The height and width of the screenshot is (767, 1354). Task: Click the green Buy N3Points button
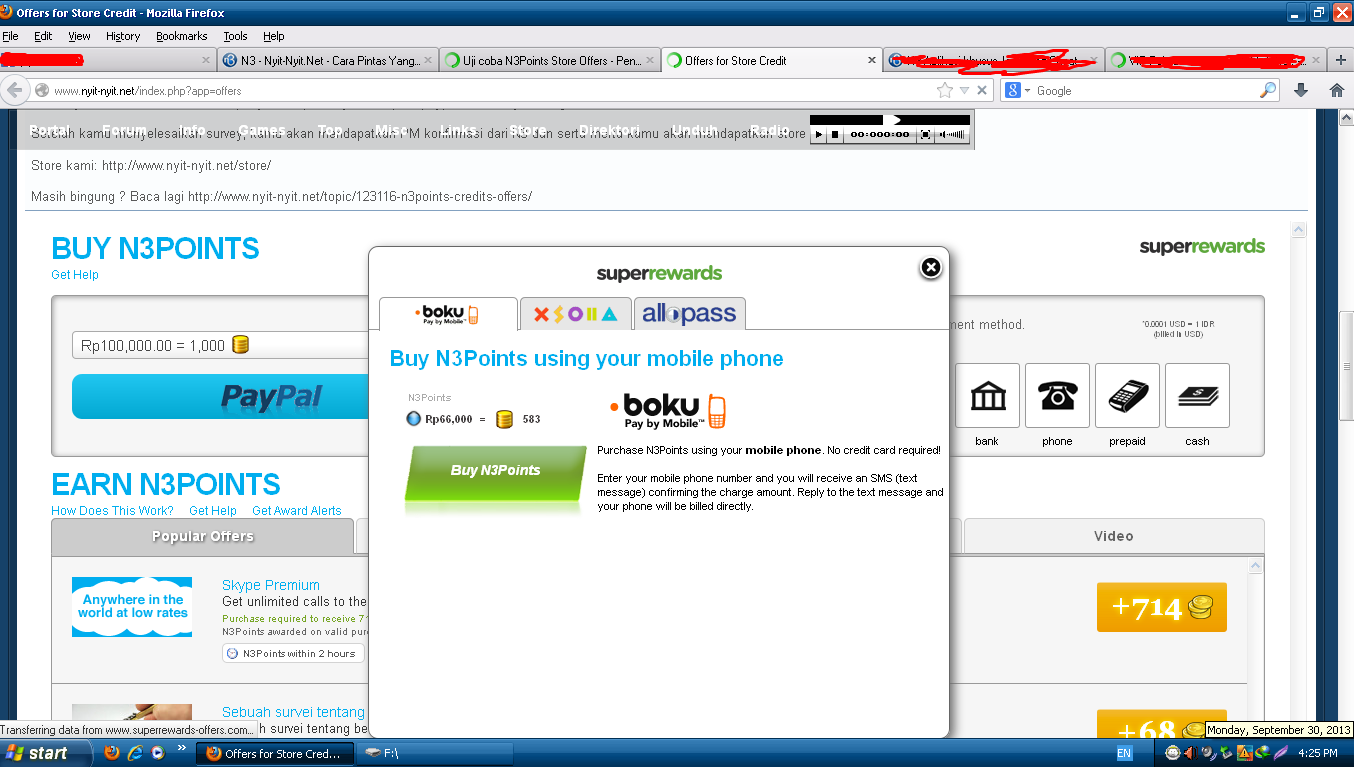coord(495,471)
